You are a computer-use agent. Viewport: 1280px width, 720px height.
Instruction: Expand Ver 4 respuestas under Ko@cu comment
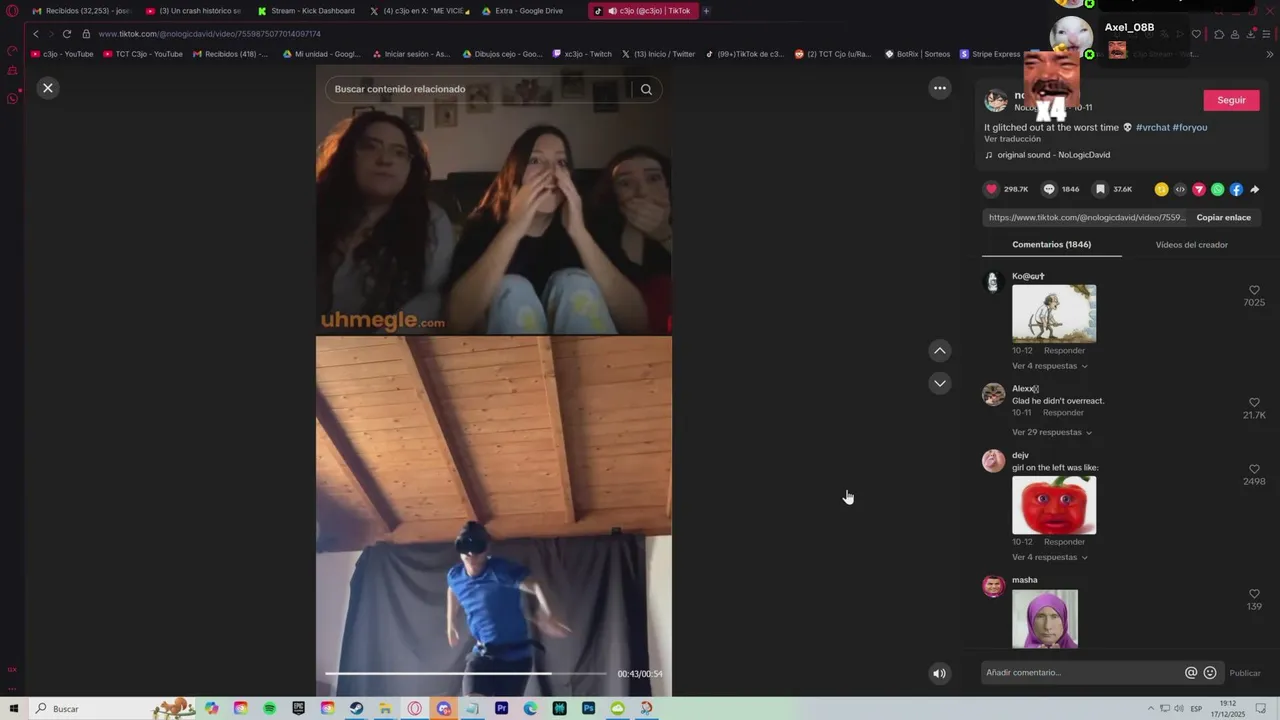[1049, 366]
